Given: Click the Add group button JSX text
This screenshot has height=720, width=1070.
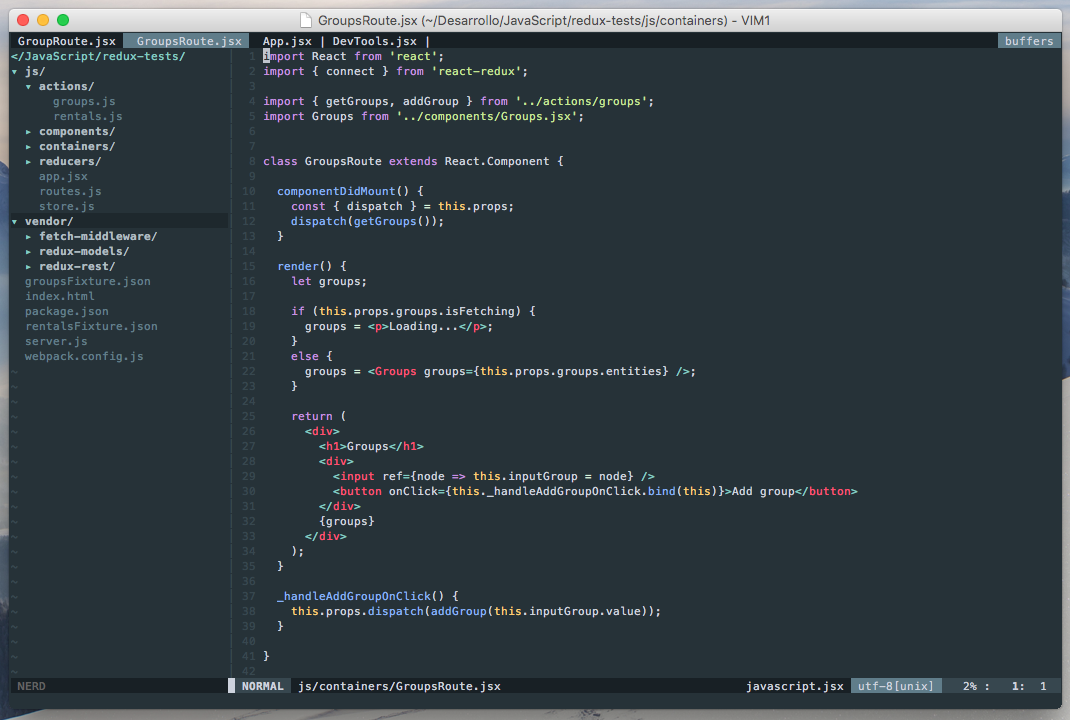Looking at the screenshot, I should click(x=763, y=492).
